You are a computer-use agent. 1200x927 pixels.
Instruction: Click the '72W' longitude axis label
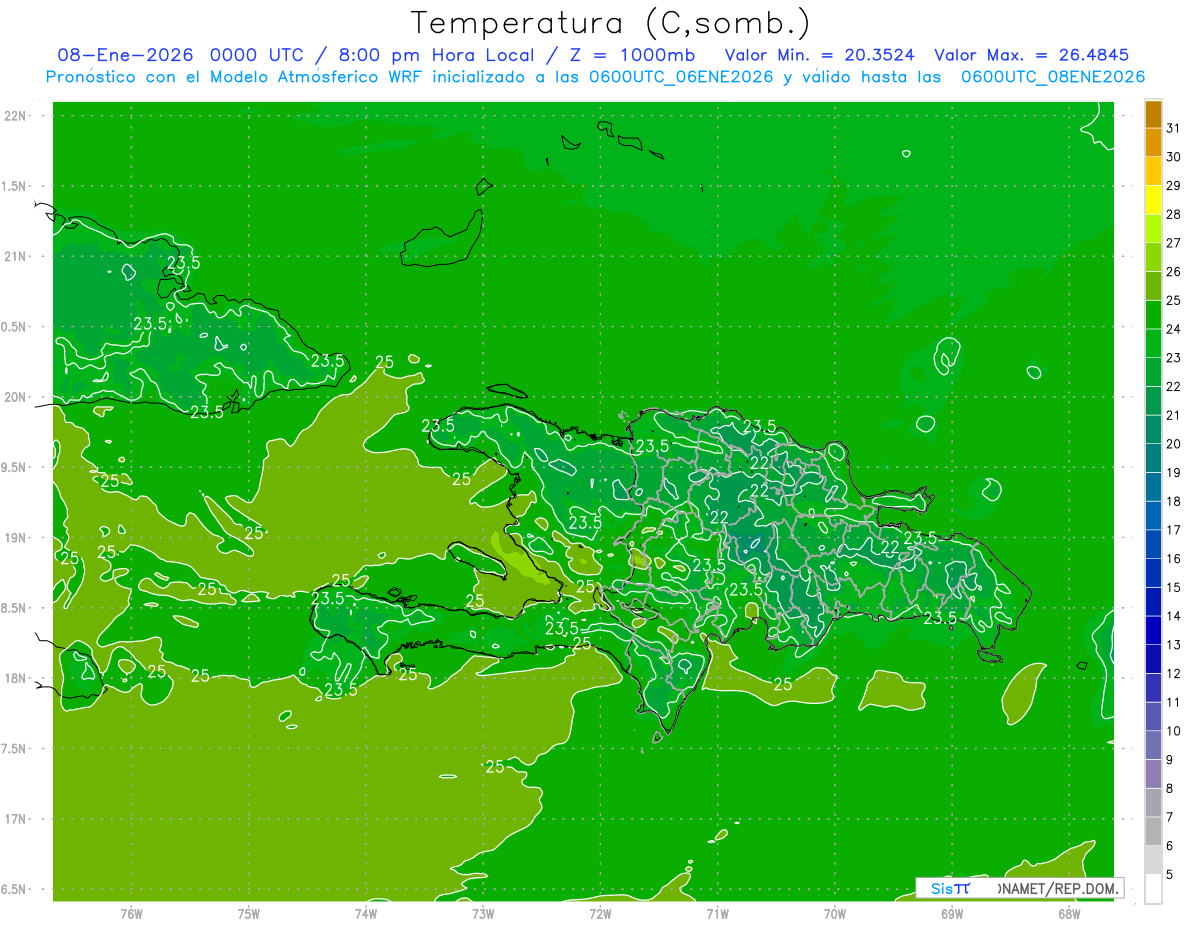pos(600,913)
